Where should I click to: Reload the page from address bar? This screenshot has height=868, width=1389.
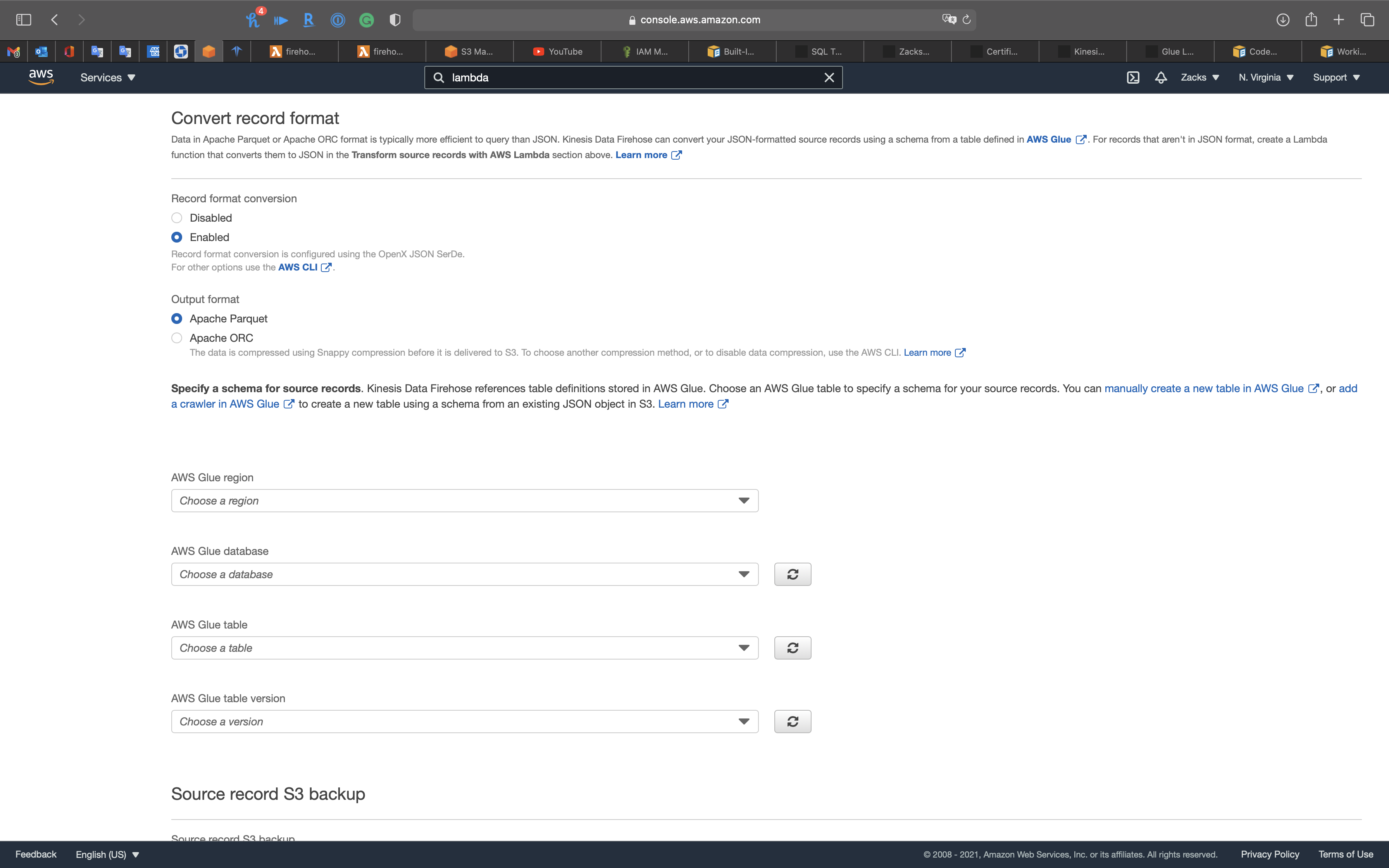tap(967, 19)
